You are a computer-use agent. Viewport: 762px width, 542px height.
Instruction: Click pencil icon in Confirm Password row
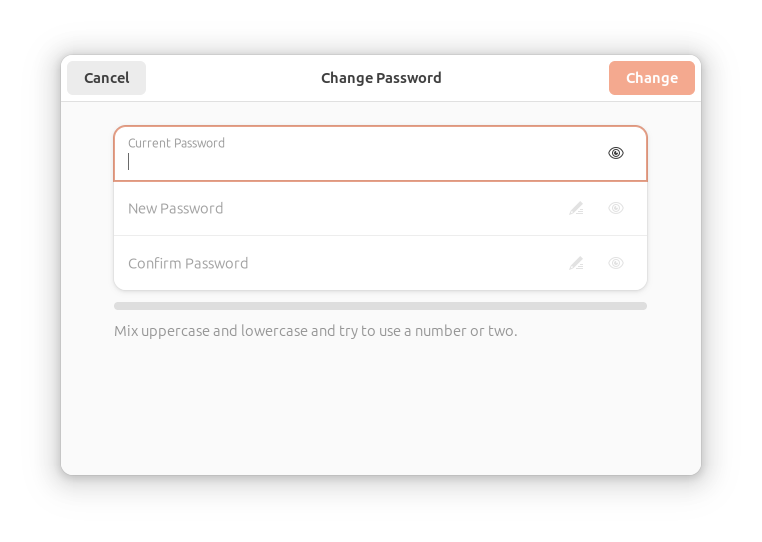coord(576,263)
